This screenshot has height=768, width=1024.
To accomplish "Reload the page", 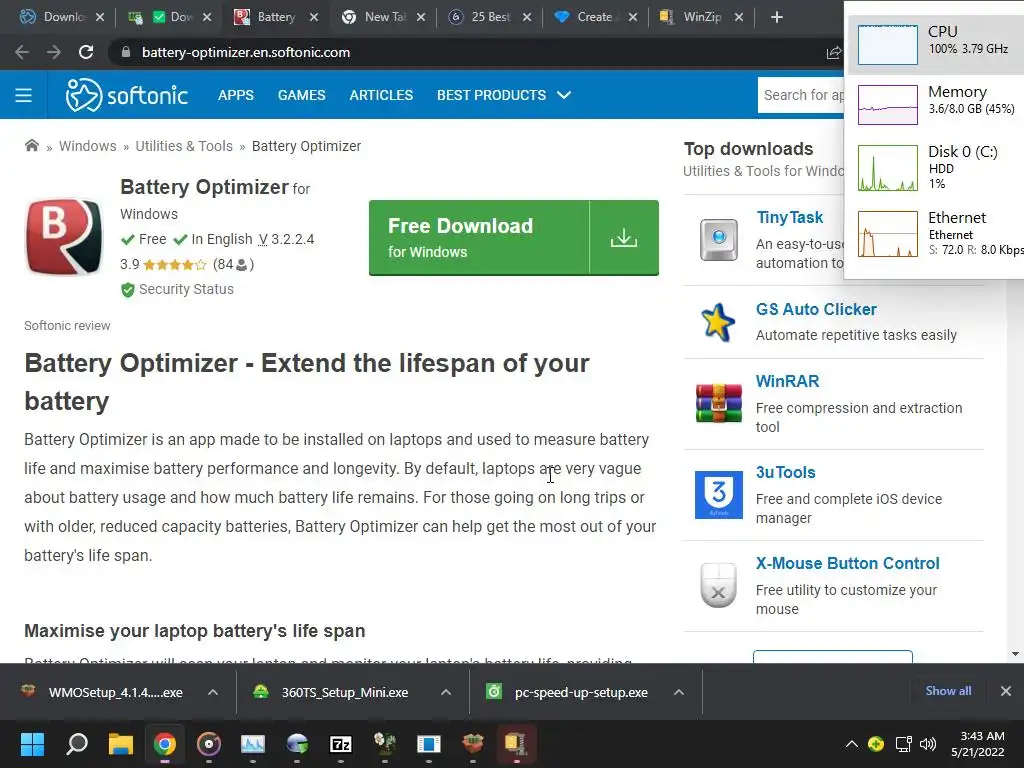I will tap(86, 52).
